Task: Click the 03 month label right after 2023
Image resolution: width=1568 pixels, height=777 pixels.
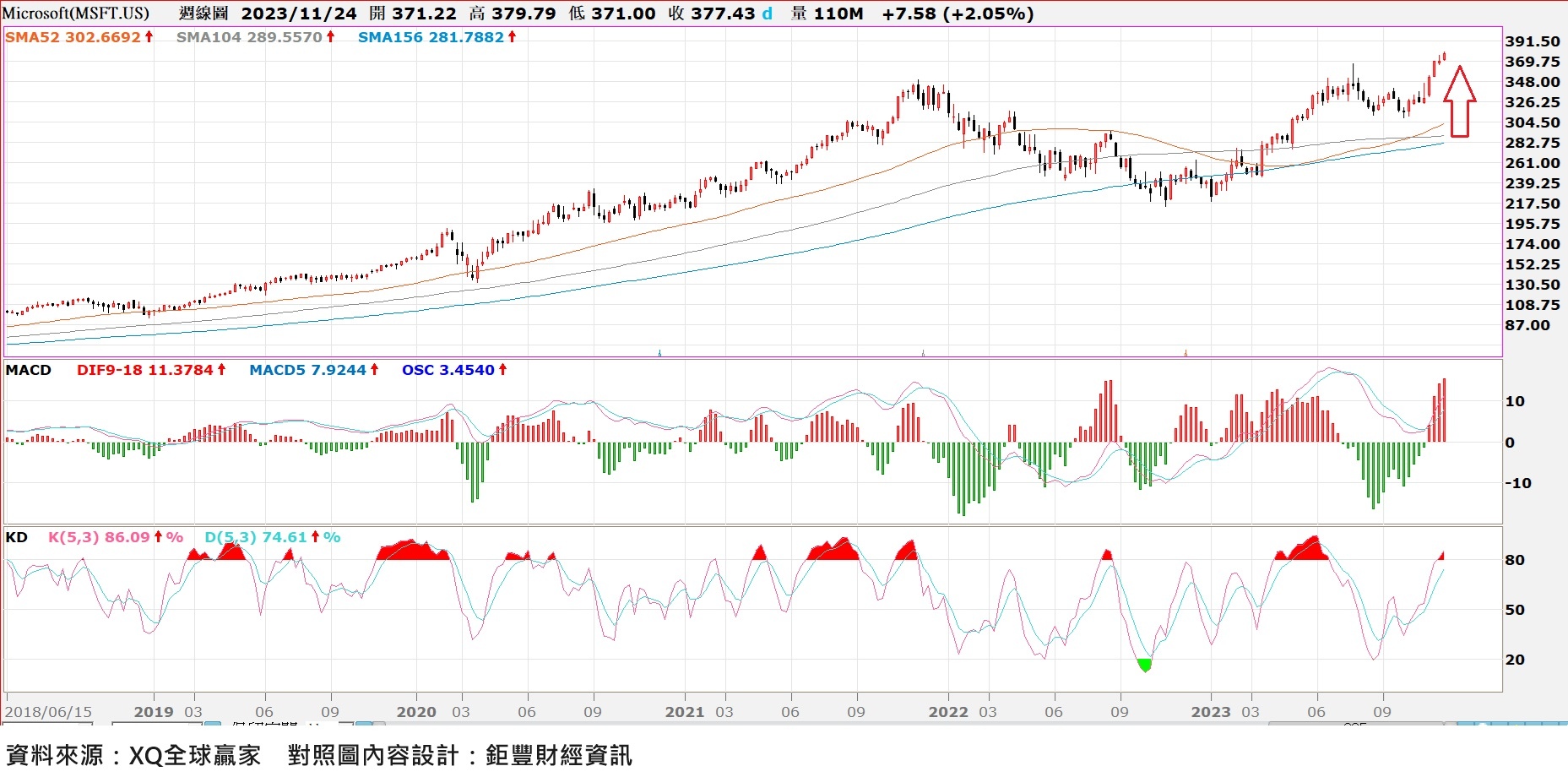Action: [1250, 712]
